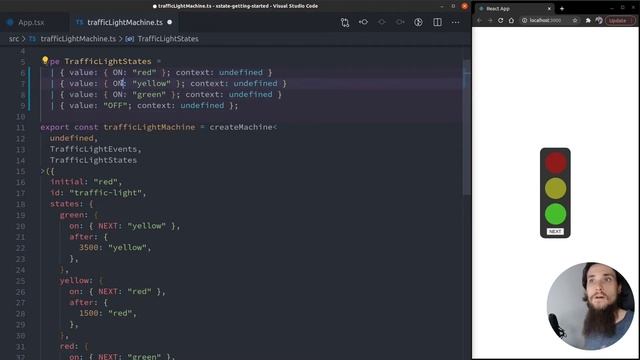Go to browser home page icon
640x360 pixels.
(511, 20)
